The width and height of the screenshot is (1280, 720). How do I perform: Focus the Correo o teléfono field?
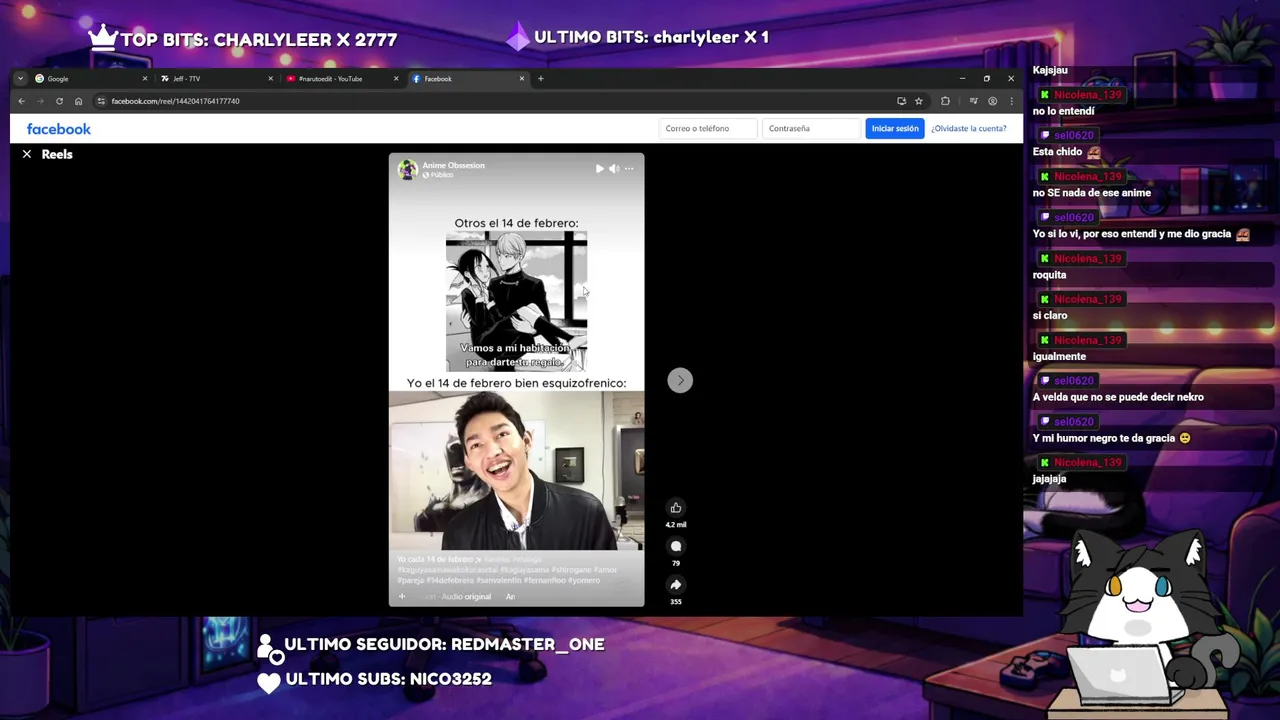click(x=708, y=128)
